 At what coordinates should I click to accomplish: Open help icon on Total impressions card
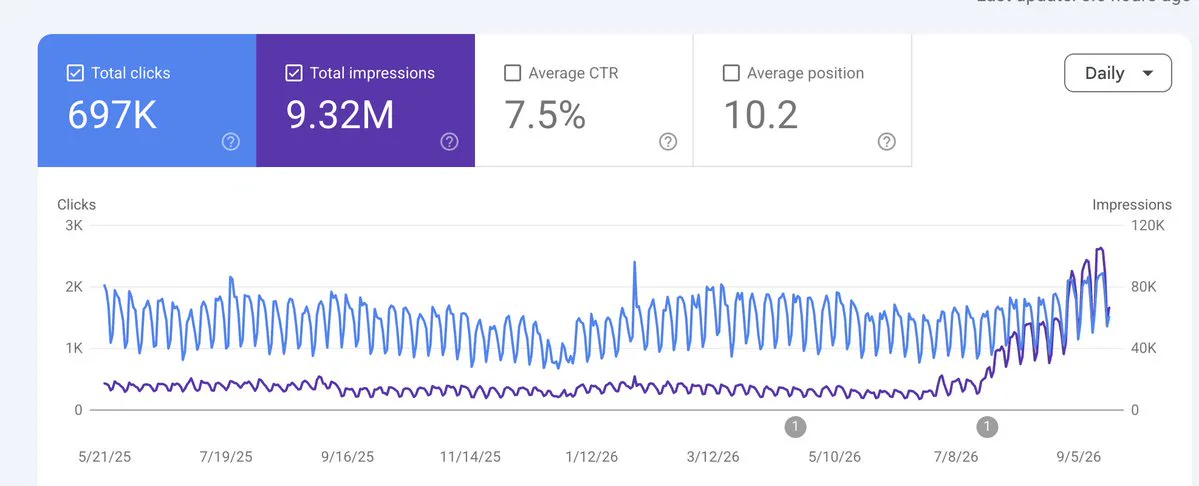[x=450, y=141]
